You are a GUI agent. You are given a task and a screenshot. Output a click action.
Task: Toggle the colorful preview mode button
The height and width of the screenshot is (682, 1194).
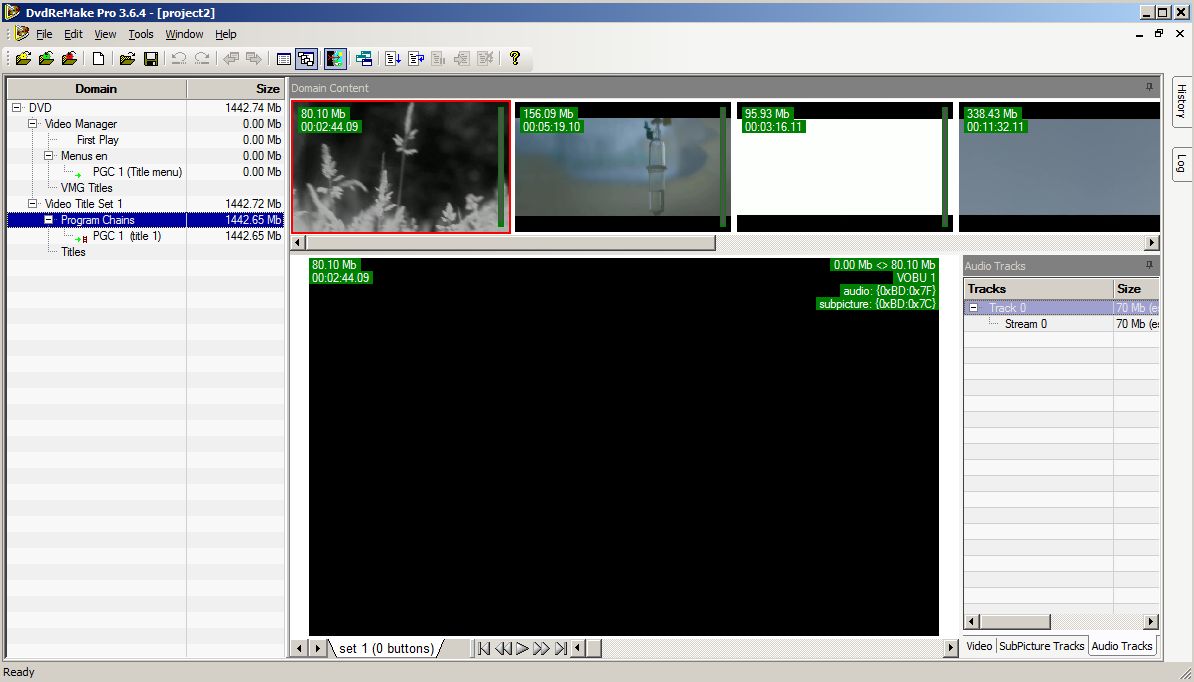point(335,59)
